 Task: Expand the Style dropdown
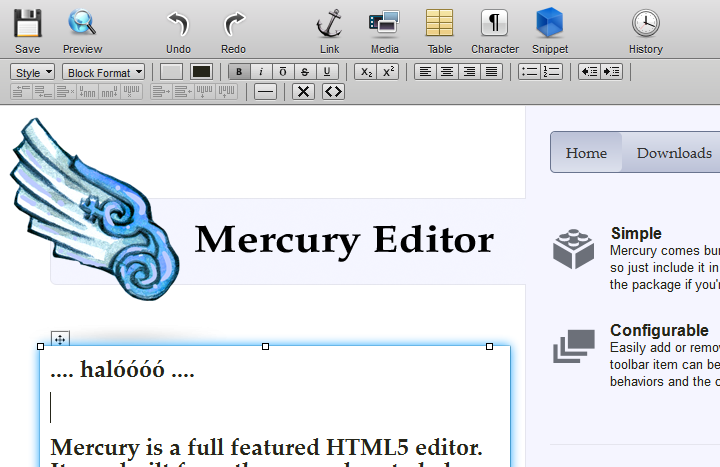[x=32, y=72]
